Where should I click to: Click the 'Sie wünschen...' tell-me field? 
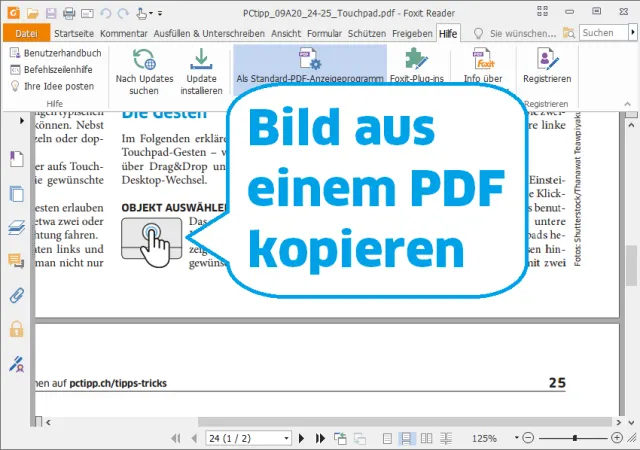[x=522, y=33]
